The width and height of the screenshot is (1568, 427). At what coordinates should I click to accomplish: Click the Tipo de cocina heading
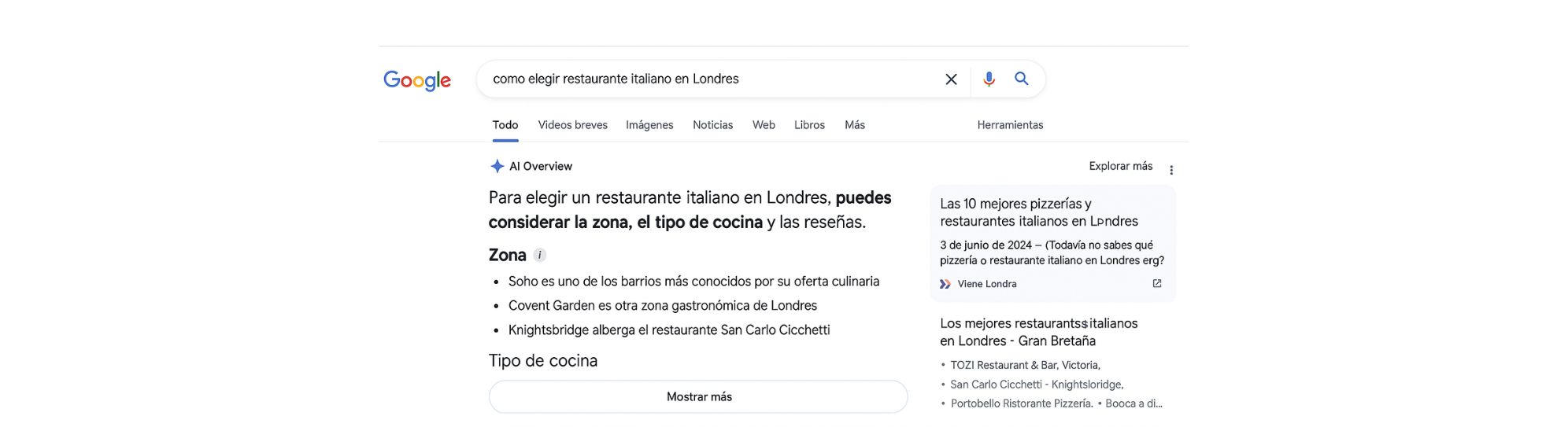[x=543, y=361]
